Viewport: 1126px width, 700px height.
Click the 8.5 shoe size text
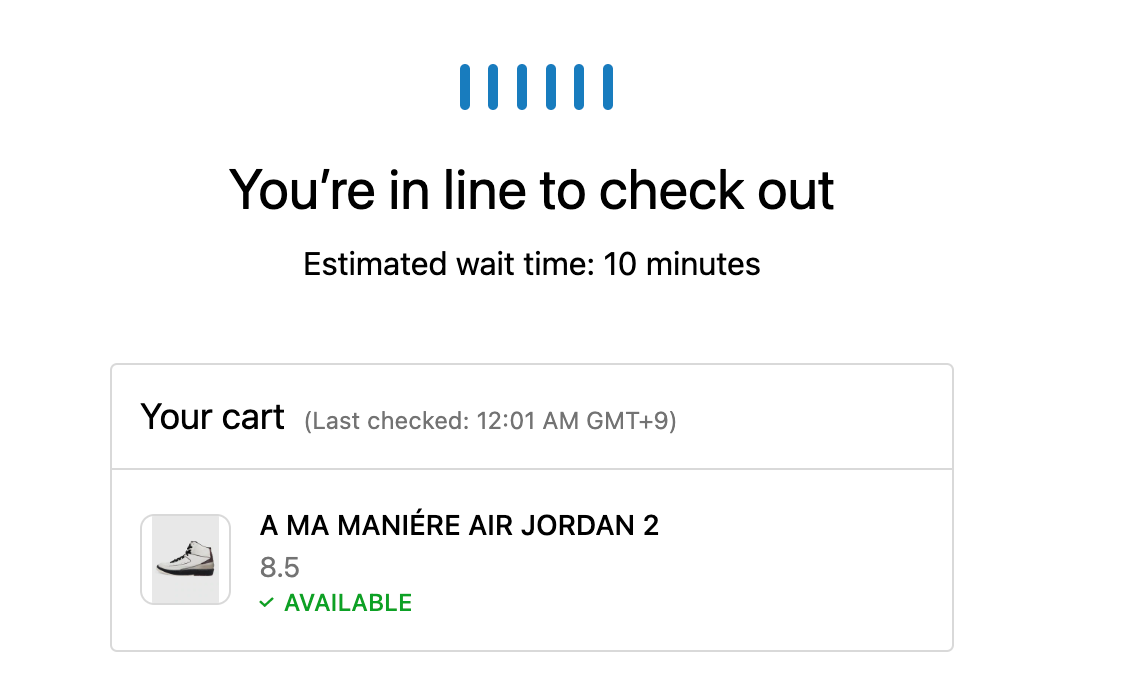tap(279, 567)
